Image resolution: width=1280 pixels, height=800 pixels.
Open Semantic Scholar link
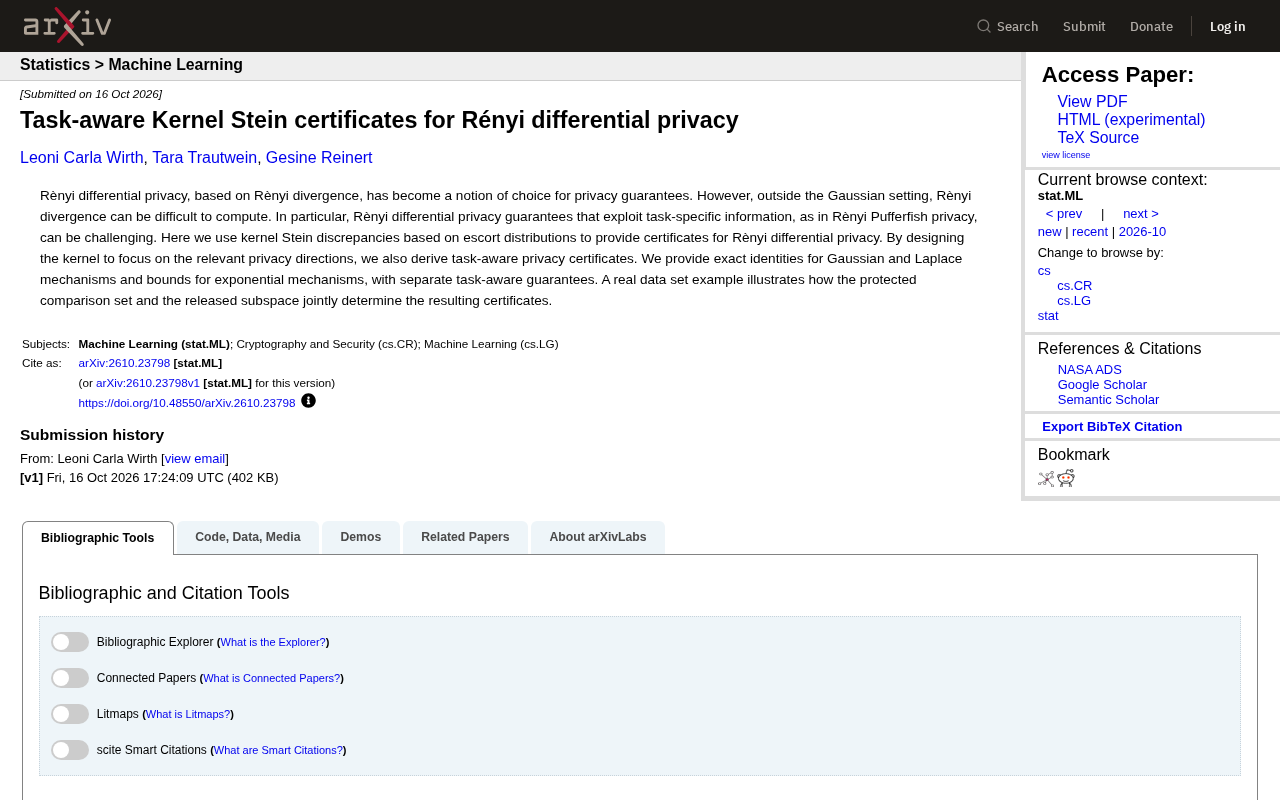pyautogui.click(x=1108, y=400)
